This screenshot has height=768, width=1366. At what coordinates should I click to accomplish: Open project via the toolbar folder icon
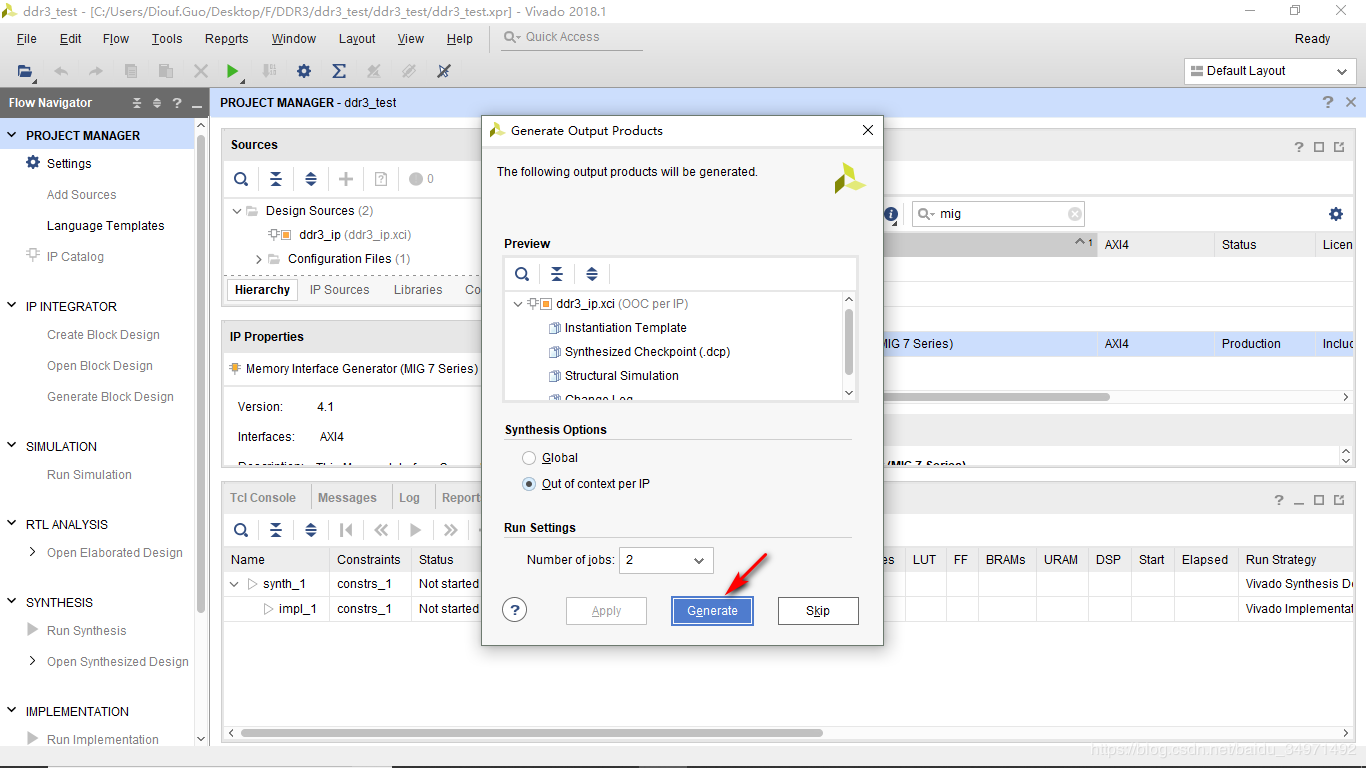pos(25,71)
